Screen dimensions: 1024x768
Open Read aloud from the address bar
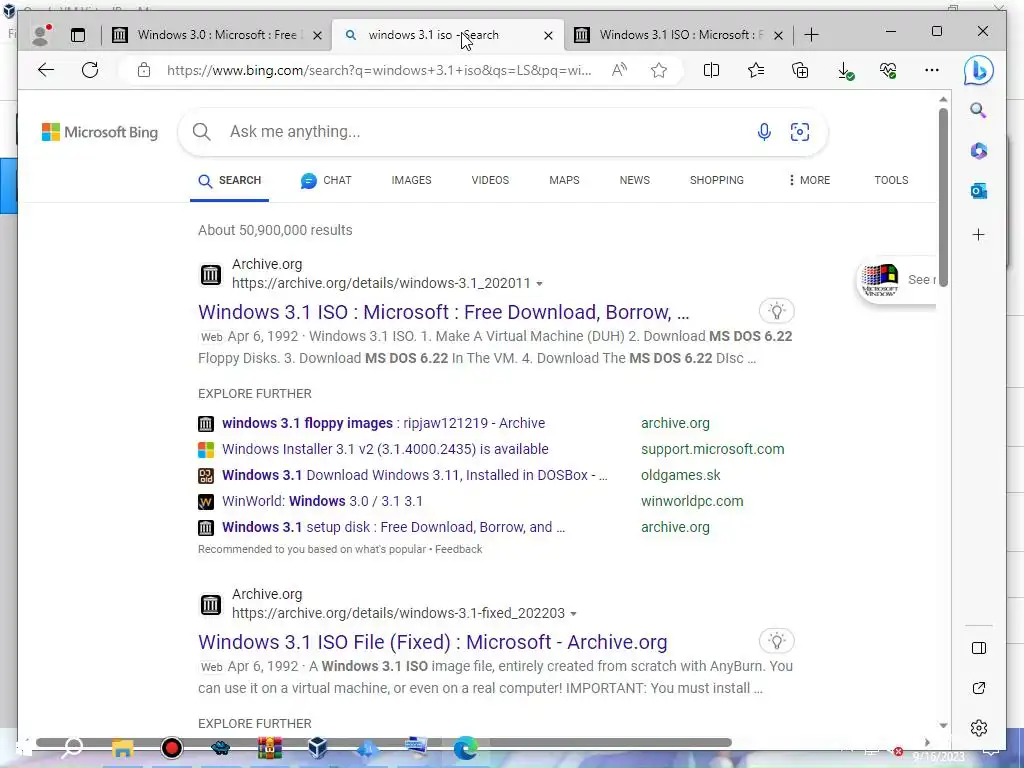point(619,70)
